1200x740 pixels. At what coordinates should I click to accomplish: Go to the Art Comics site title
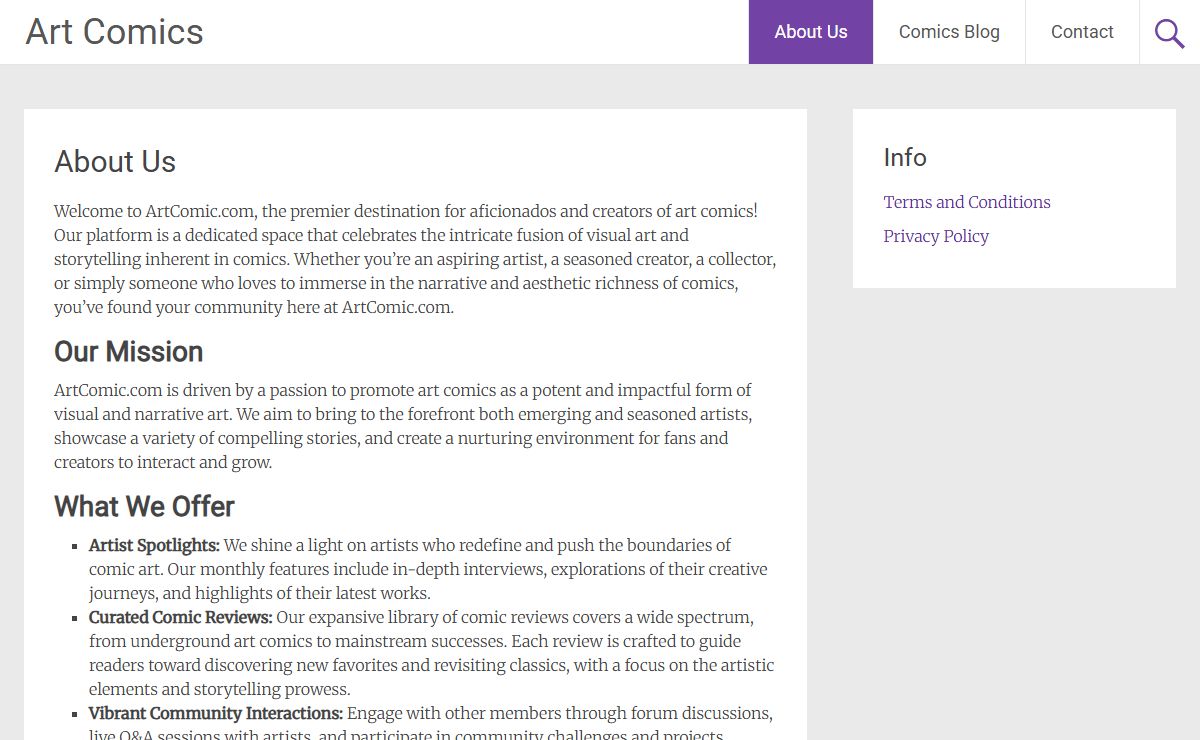[114, 32]
